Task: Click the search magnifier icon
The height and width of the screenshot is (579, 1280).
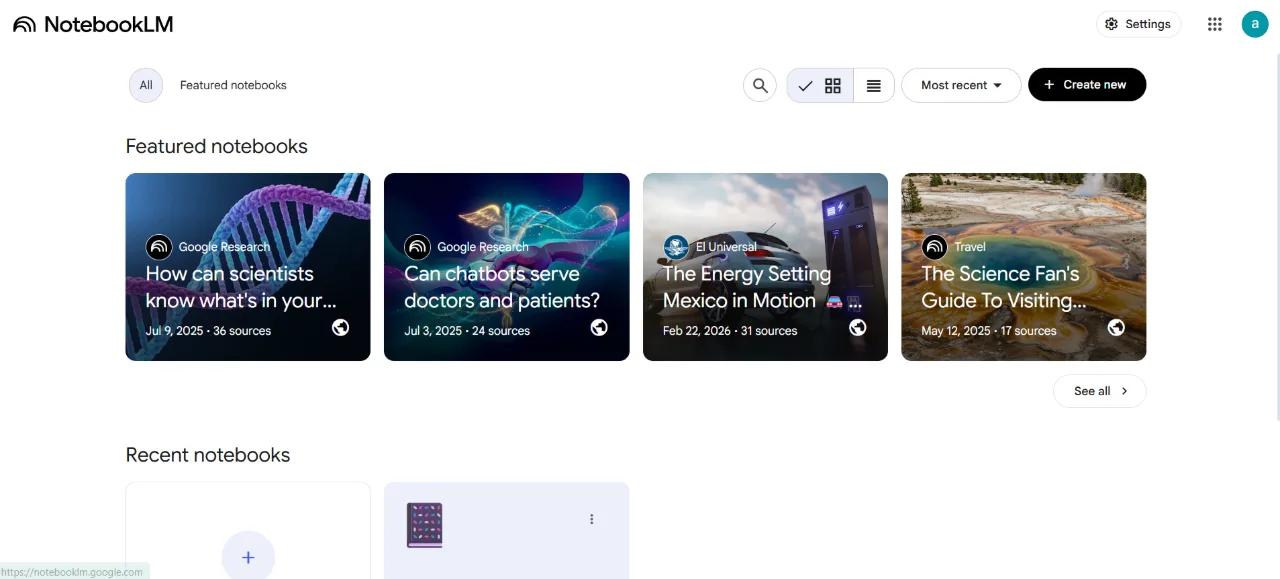Action: point(760,85)
